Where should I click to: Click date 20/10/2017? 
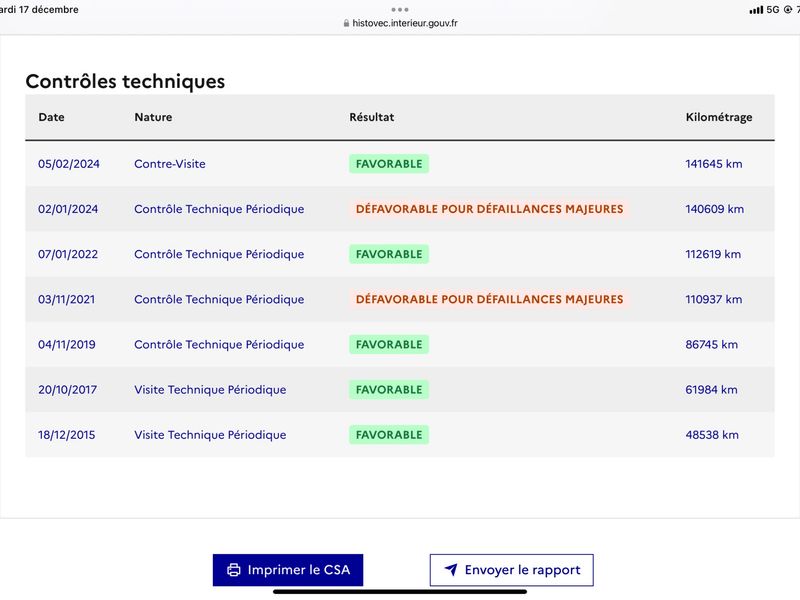67,390
